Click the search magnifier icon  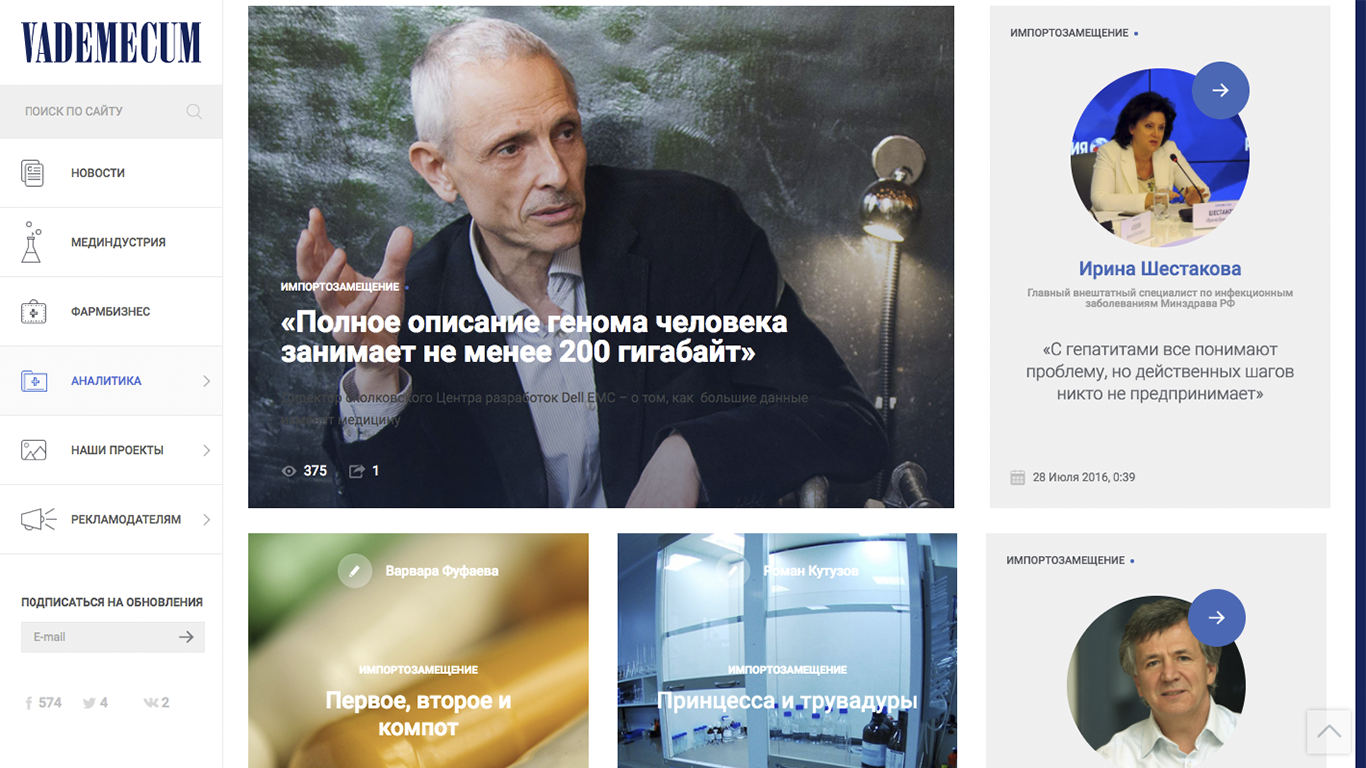194,111
